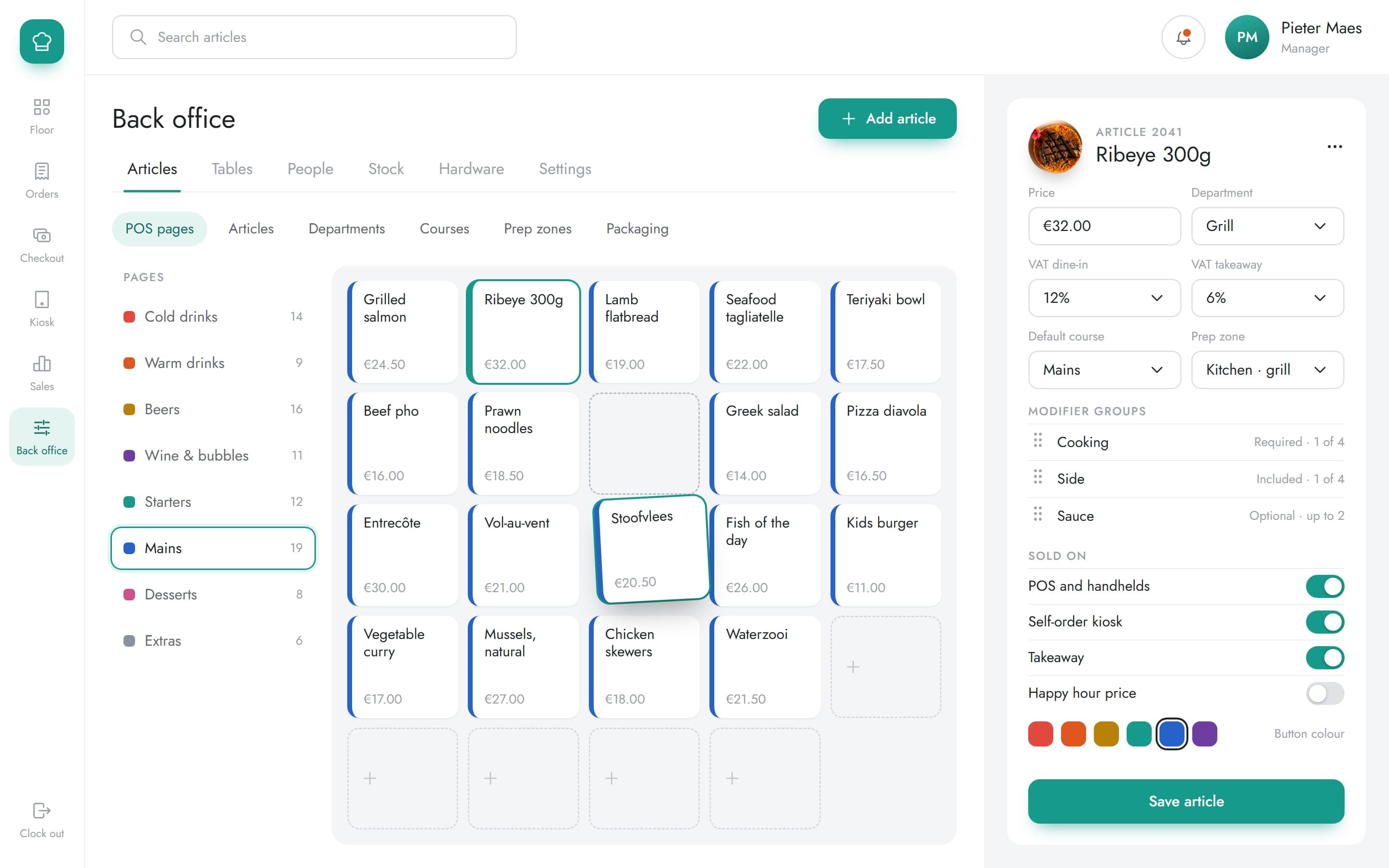The height and width of the screenshot is (868, 1389).
Task: Open the Department dropdown showing Grill
Action: point(1267,226)
